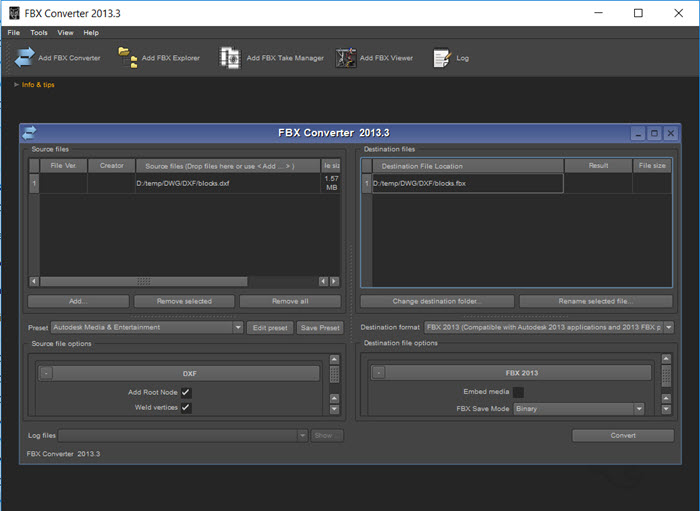Viewport: 700px width, 511px height.
Task: Open the Help menu
Action: click(91, 33)
